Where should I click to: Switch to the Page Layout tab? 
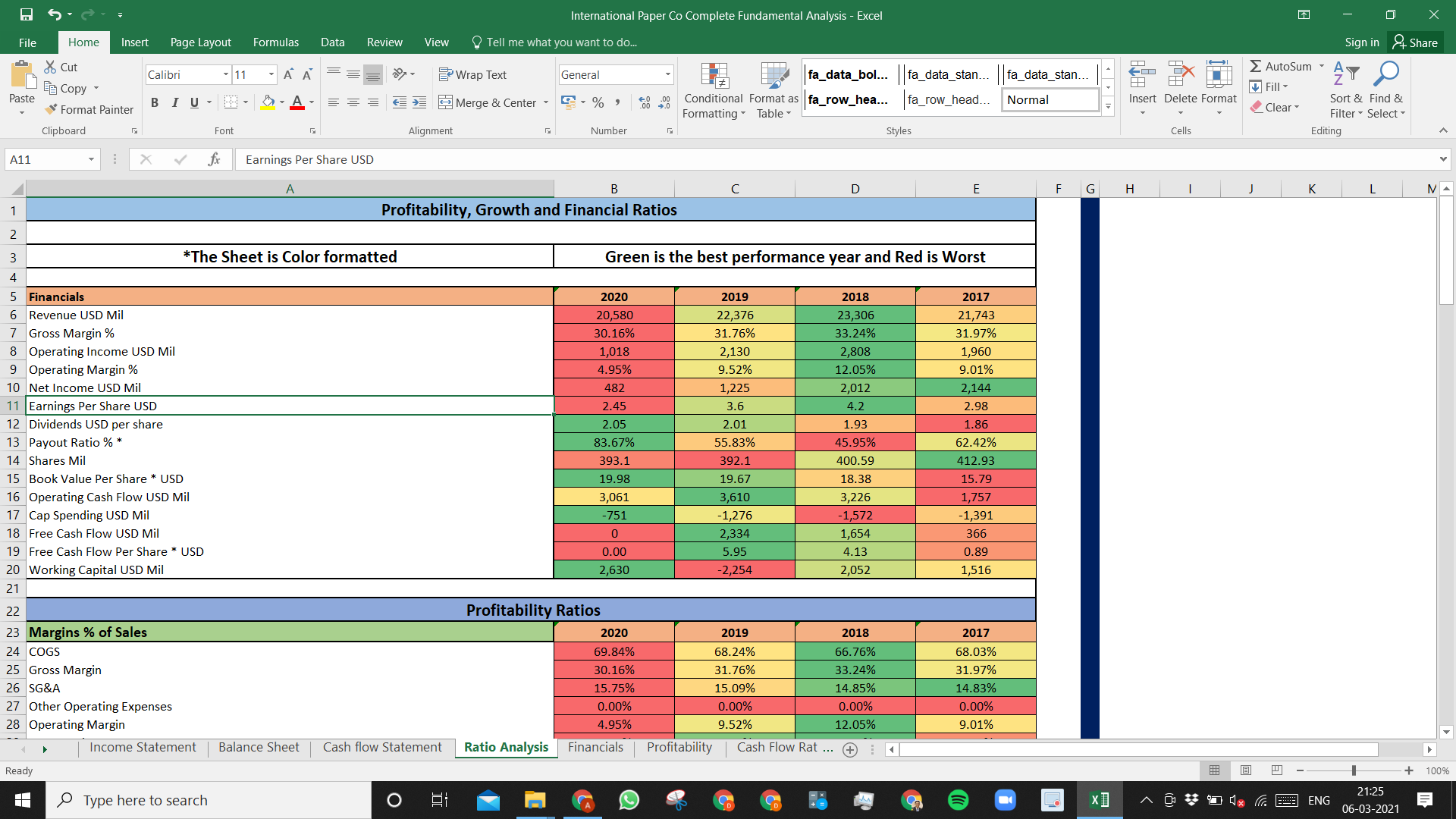200,42
